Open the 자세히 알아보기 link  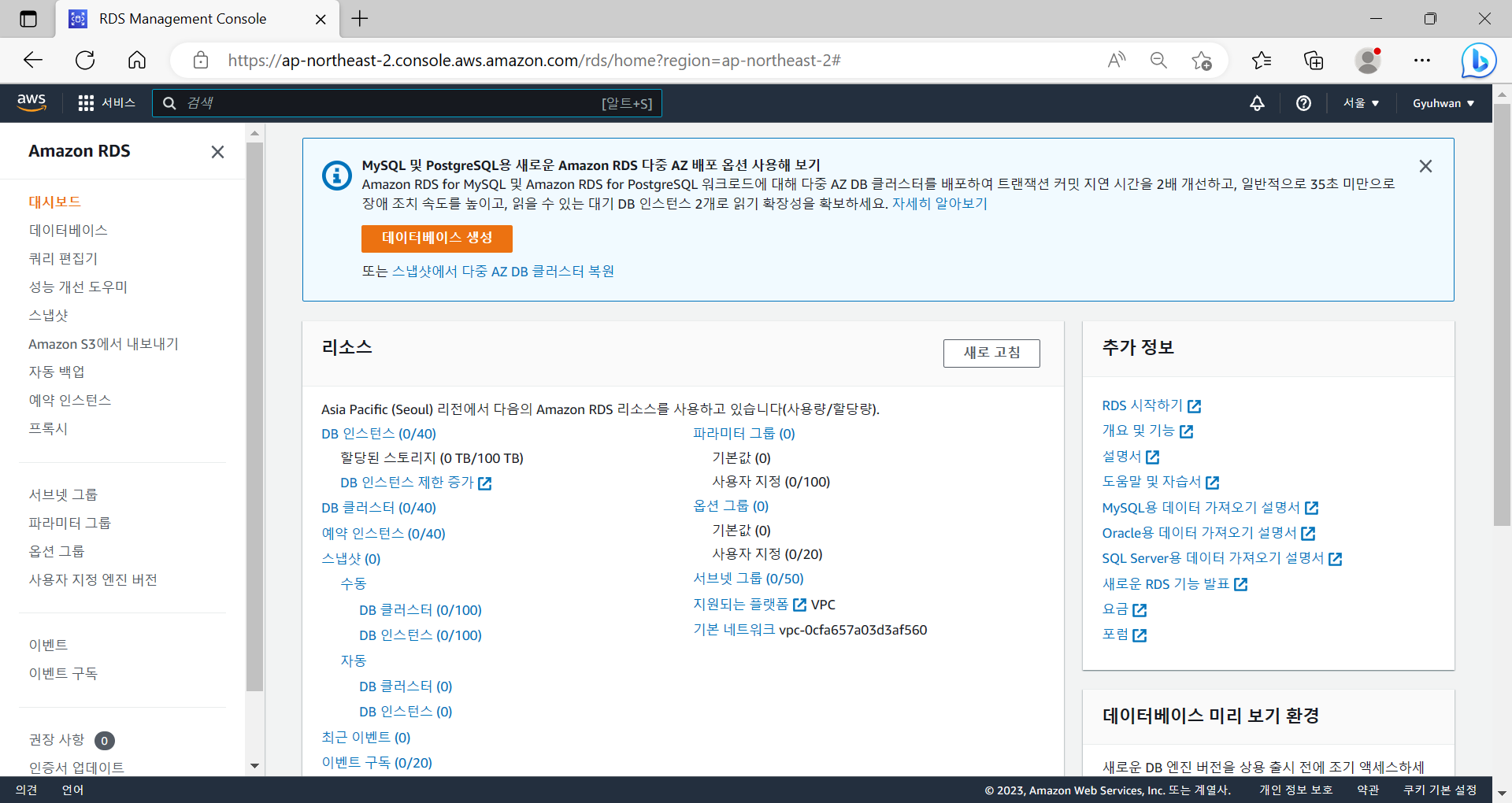[939, 204]
